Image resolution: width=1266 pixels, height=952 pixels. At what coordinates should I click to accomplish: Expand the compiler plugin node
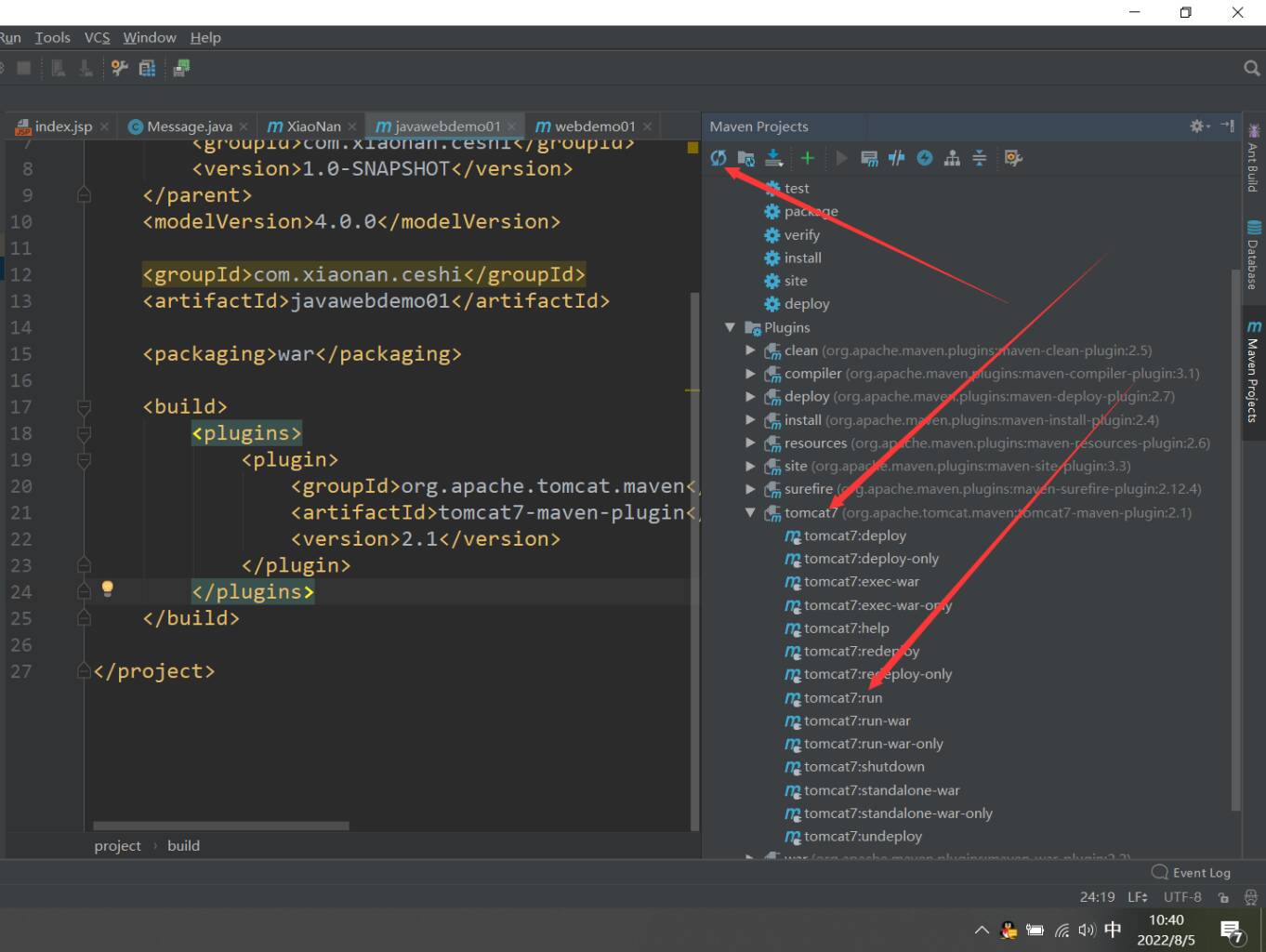click(750, 374)
